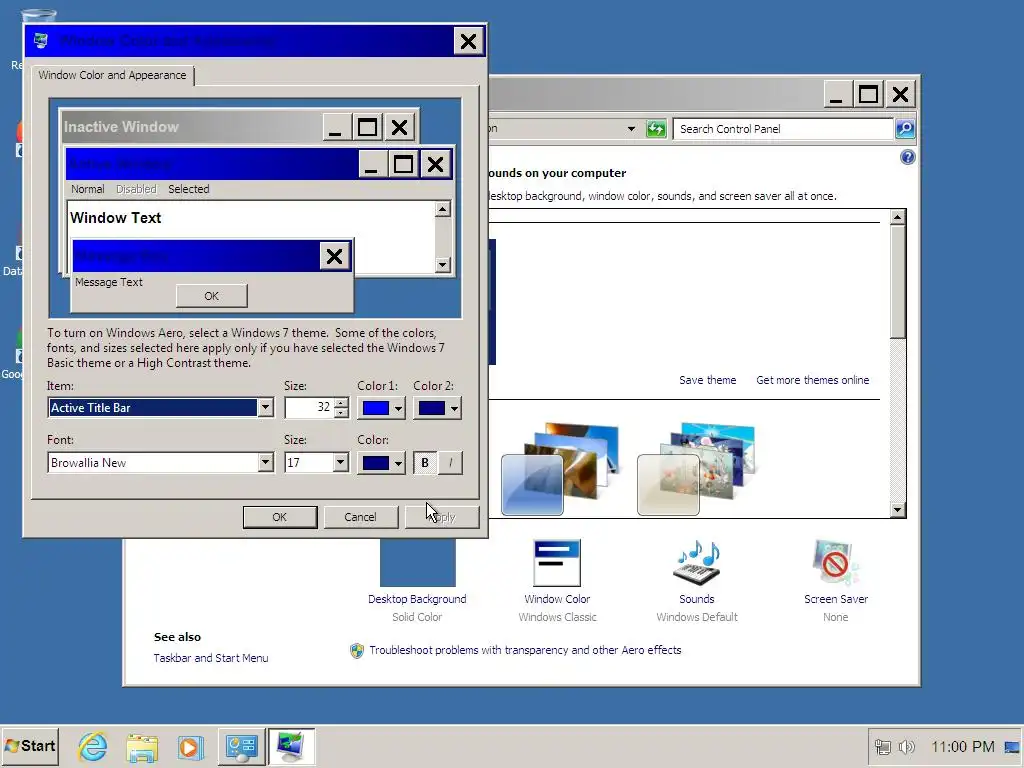Click Get more themes online link
Viewport: 1024px width, 768px height.
click(812, 380)
